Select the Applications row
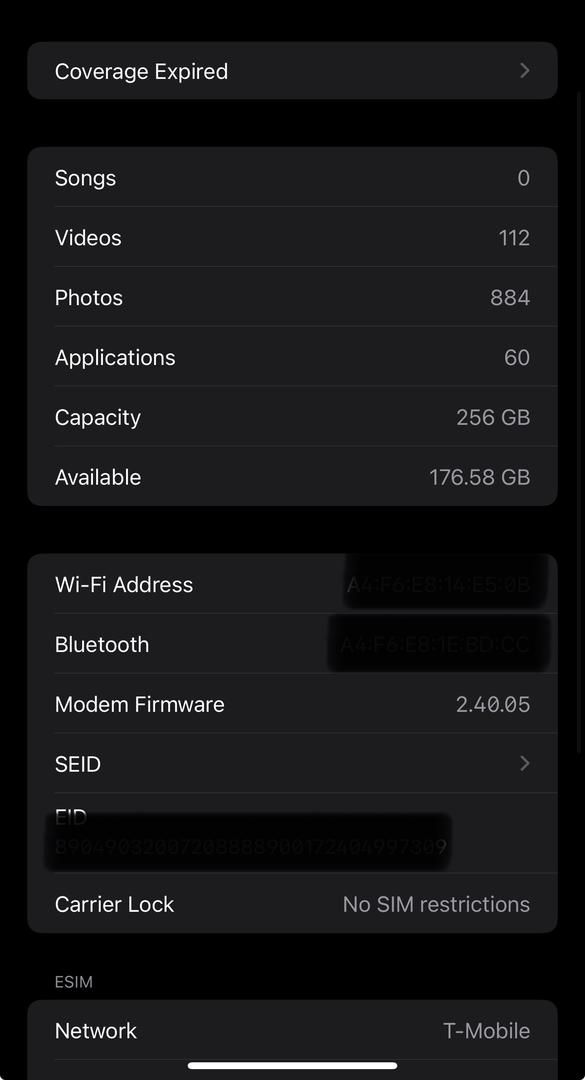Image resolution: width=585 pixels, height=1080 pixels. coord(292,357)
